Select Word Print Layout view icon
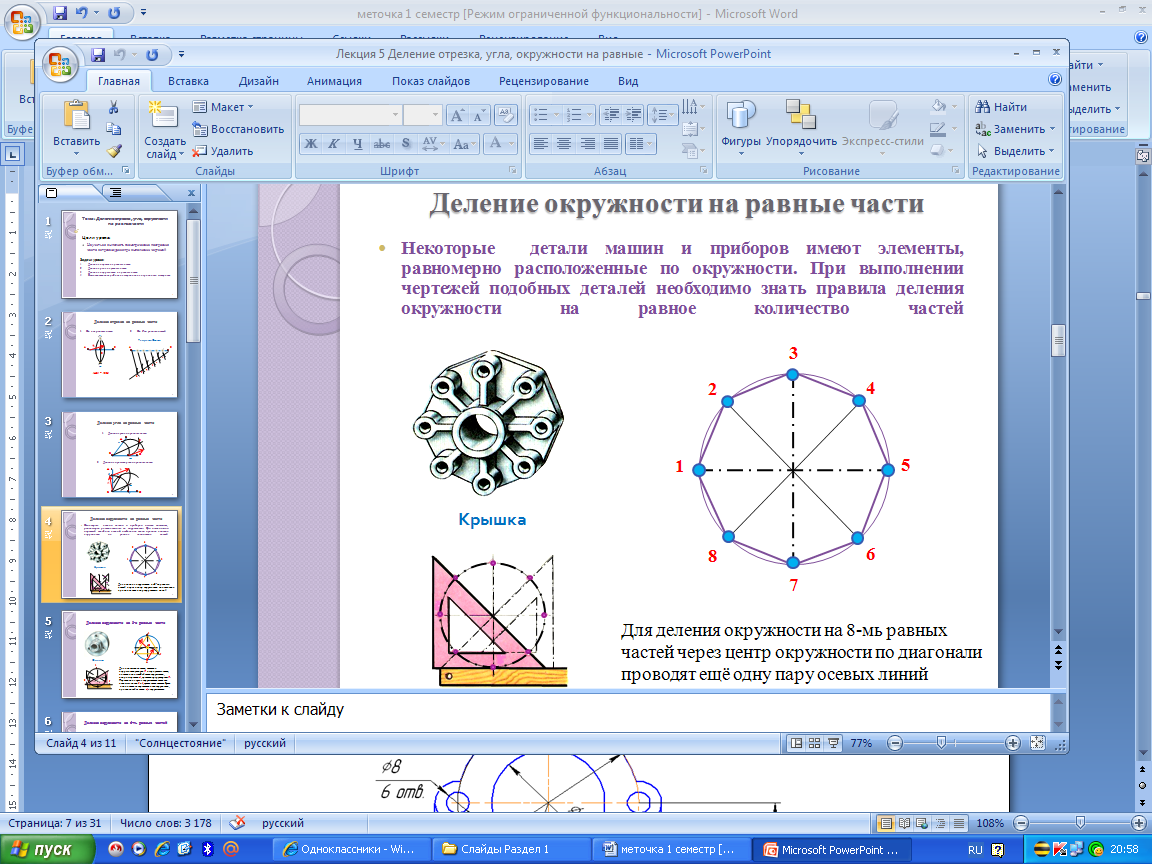Screen dimensions: 1152x864 (887, 823)
